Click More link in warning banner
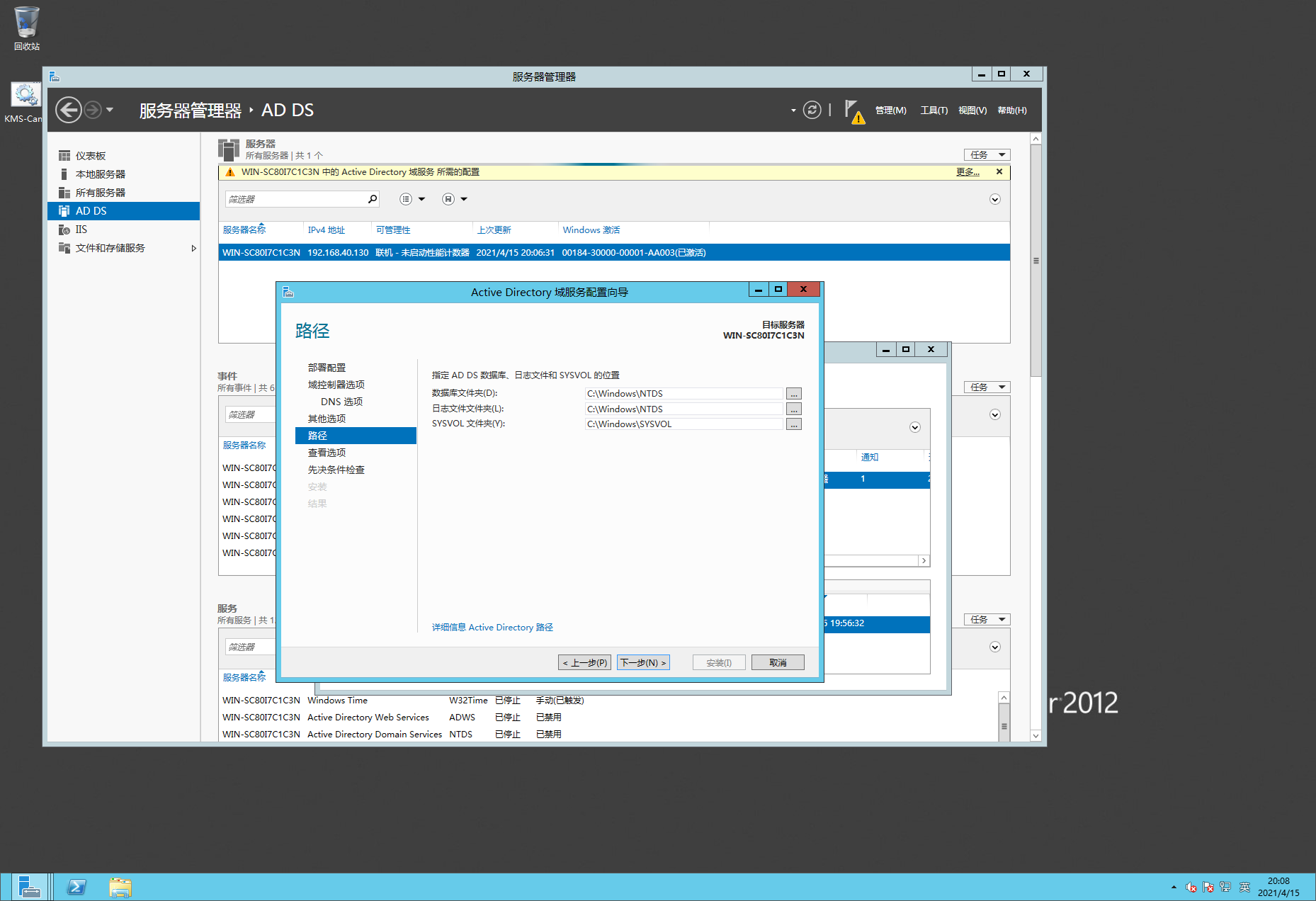Image resolution: width=1316 pixels, height=901 pixels. [x=968, y=172]
